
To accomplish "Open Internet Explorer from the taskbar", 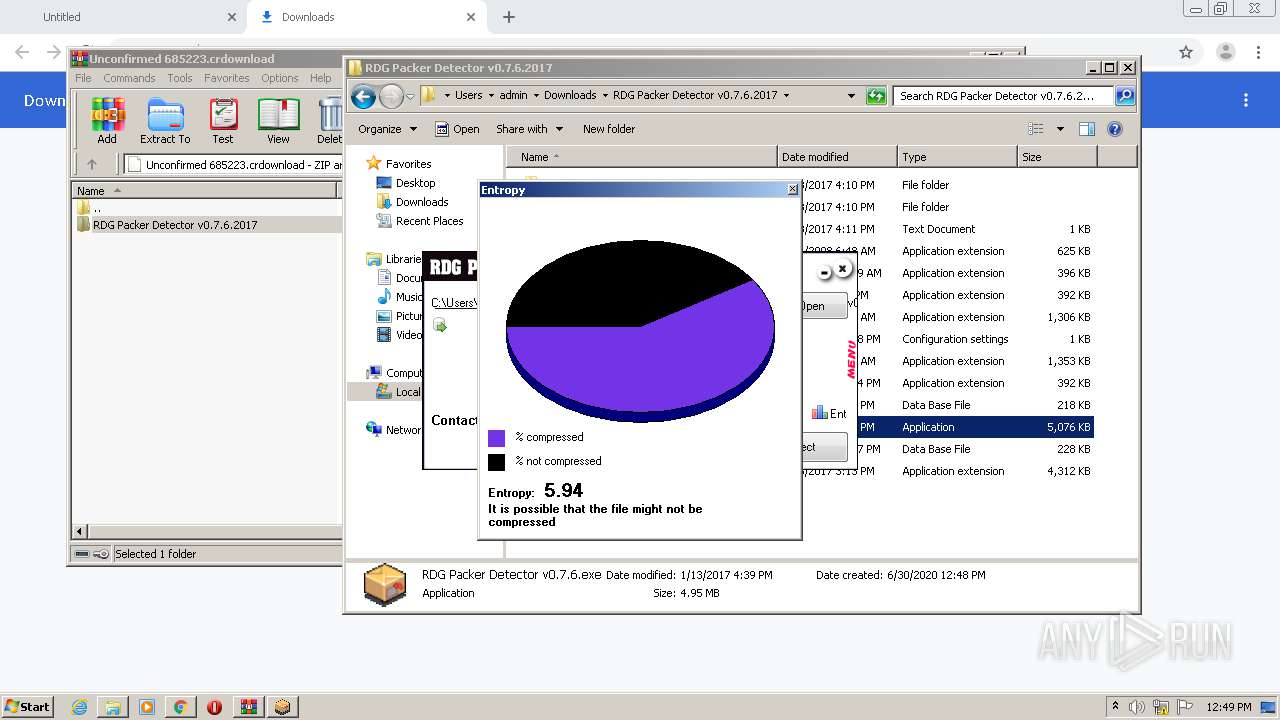I will (x=79, y=707).
